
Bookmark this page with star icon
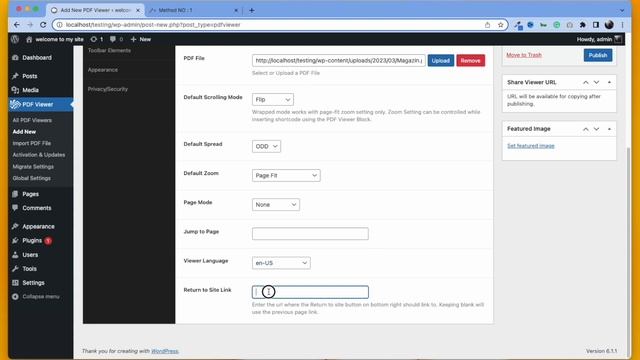[500, 25]
